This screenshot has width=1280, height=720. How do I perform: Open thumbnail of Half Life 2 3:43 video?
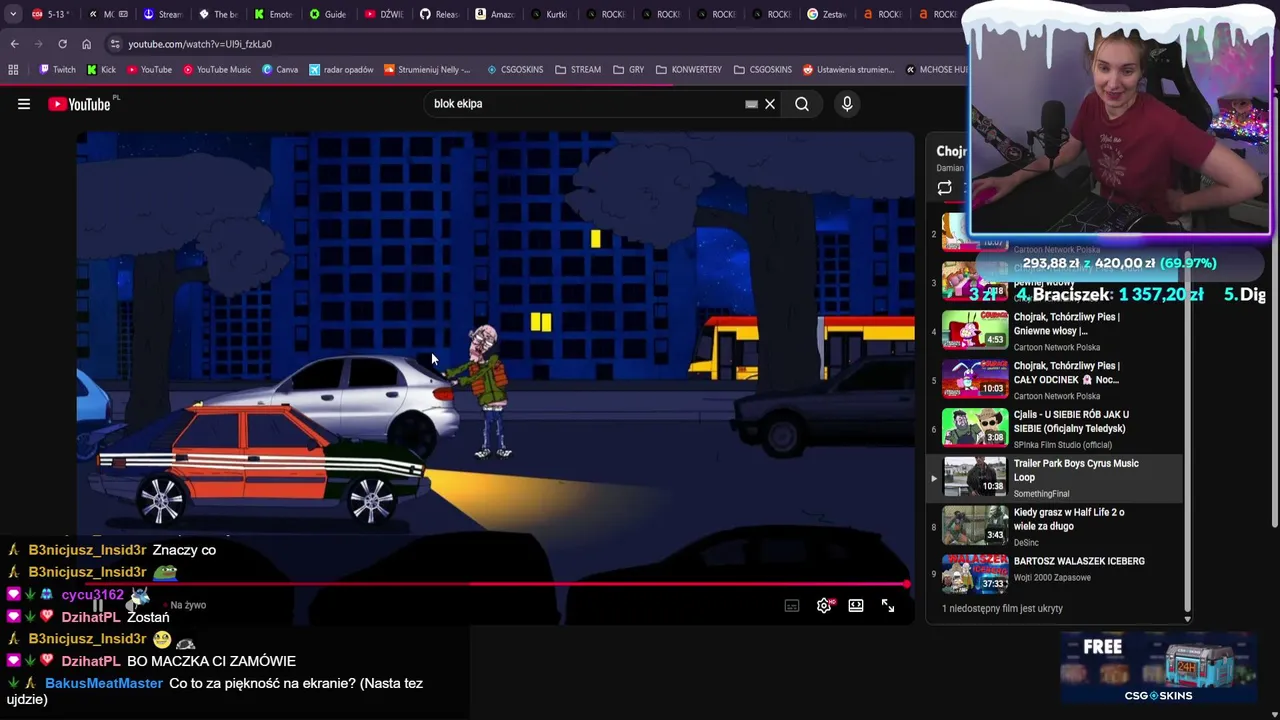pos(975,525)
